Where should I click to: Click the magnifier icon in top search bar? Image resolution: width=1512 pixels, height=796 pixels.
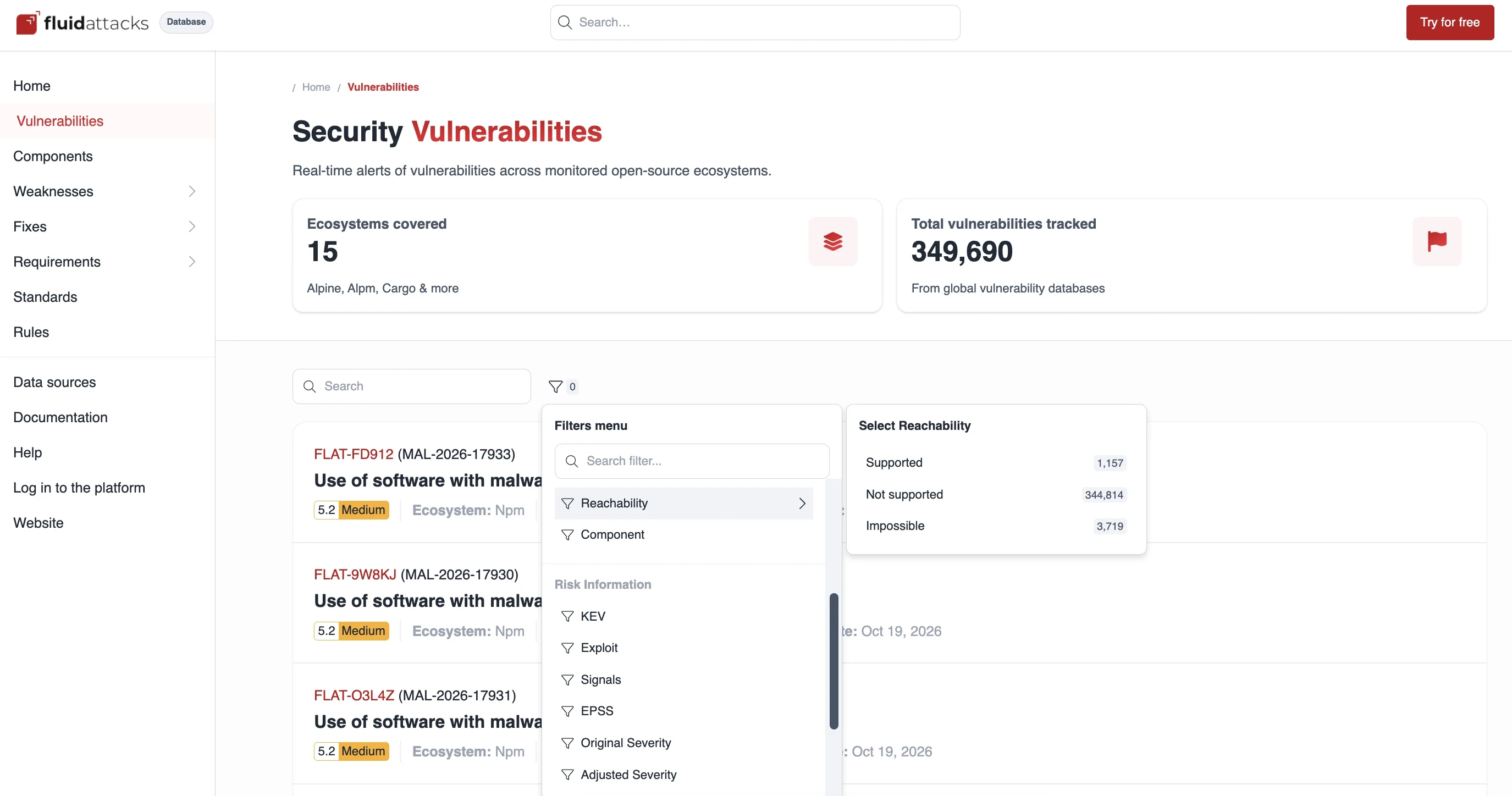[565, 23]
